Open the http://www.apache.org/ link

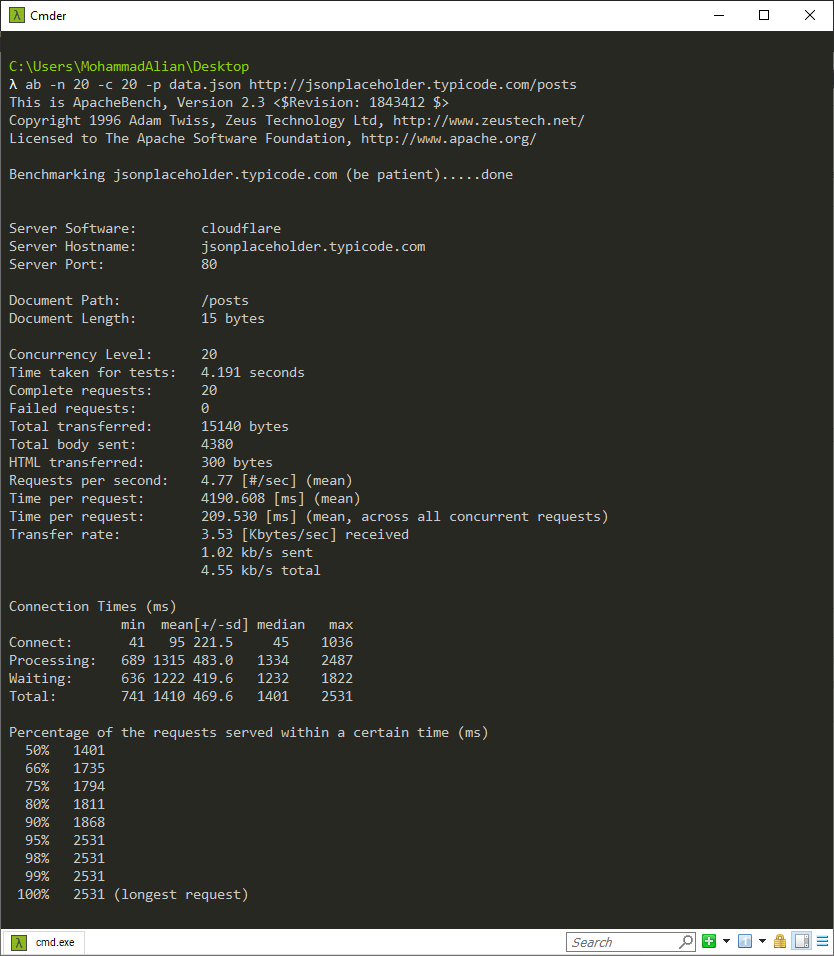pos(448,139)
